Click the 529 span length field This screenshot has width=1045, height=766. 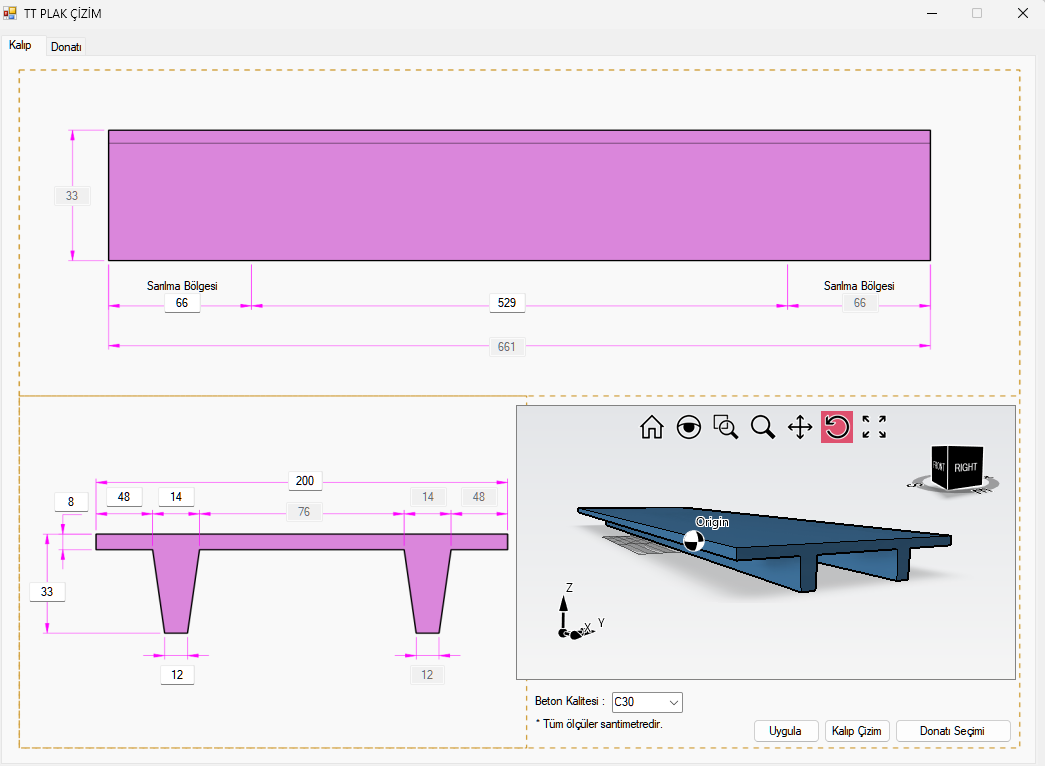click(508, 303)
